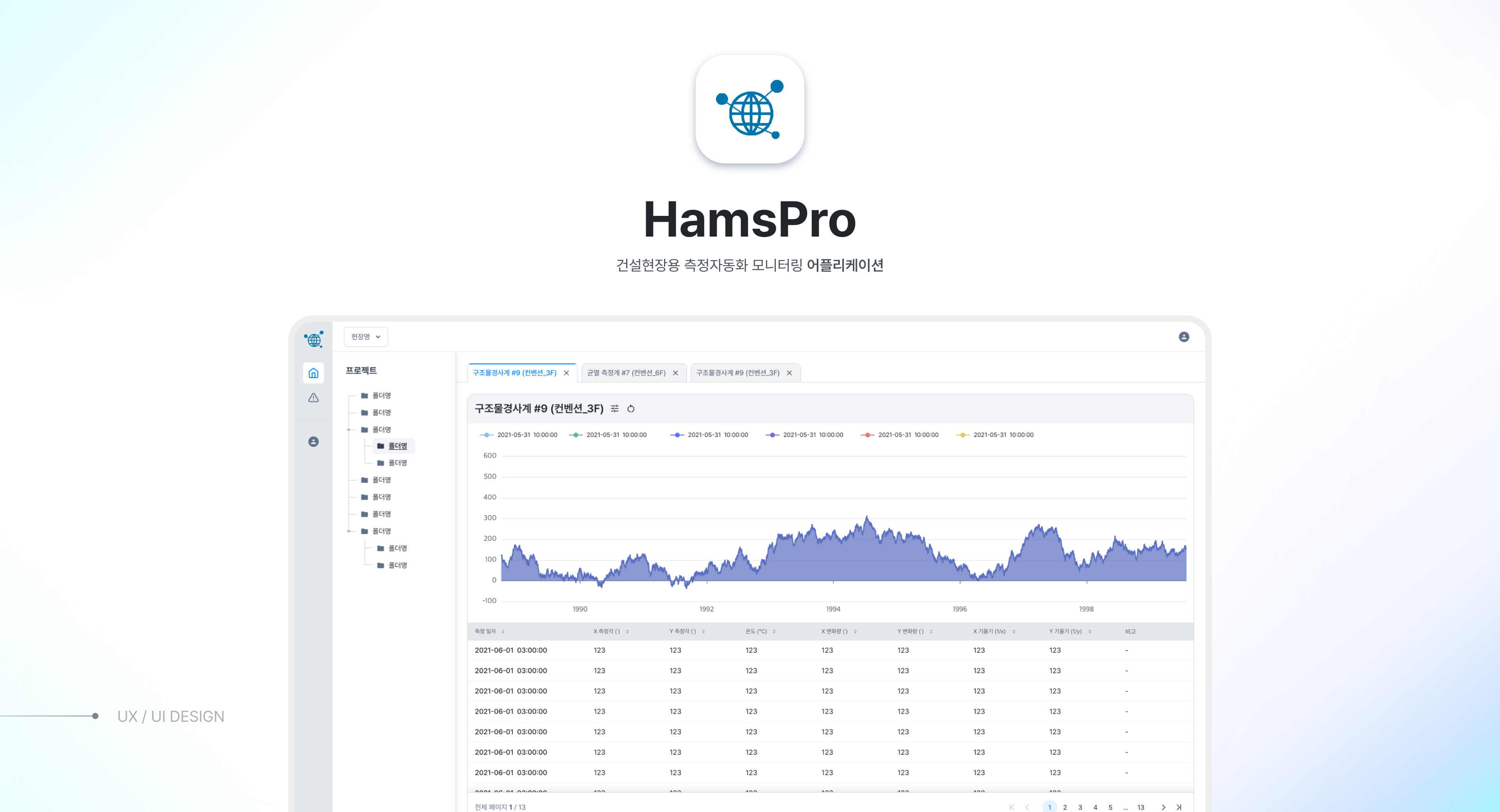This screenshot has width=1500, height=812.
Task: Go to last page arrow in pagination
Action: click(x=1179, y=807)
